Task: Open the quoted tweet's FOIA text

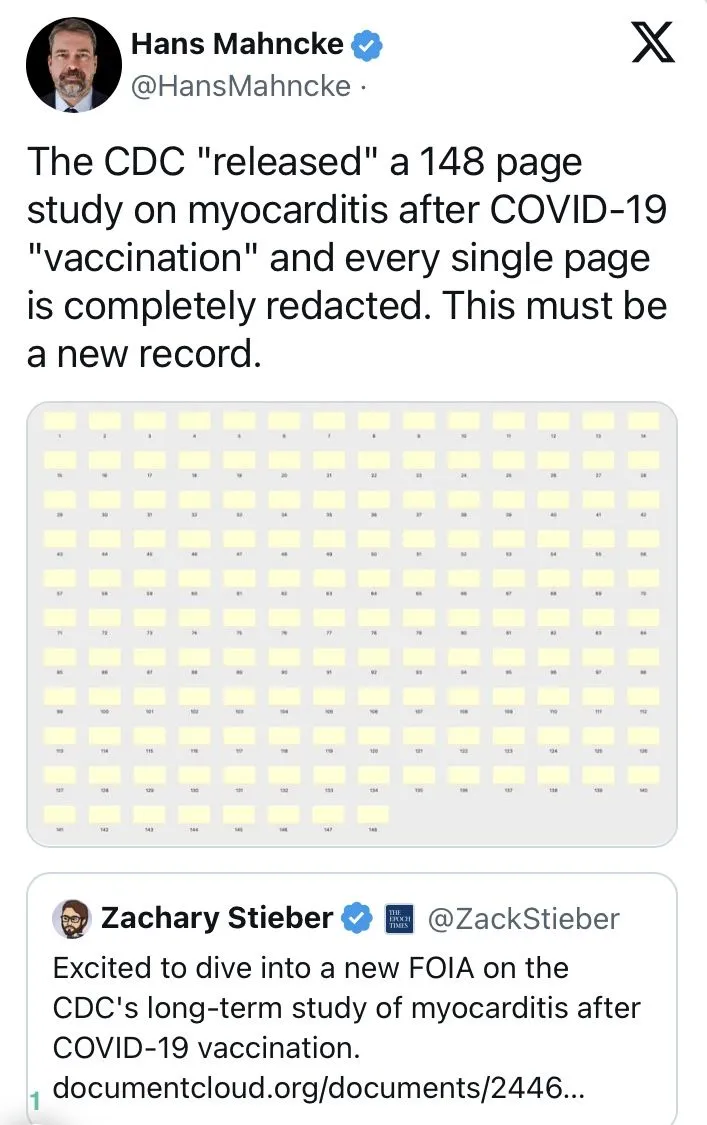Action: pyautogui.click(x=345, y=1008)
